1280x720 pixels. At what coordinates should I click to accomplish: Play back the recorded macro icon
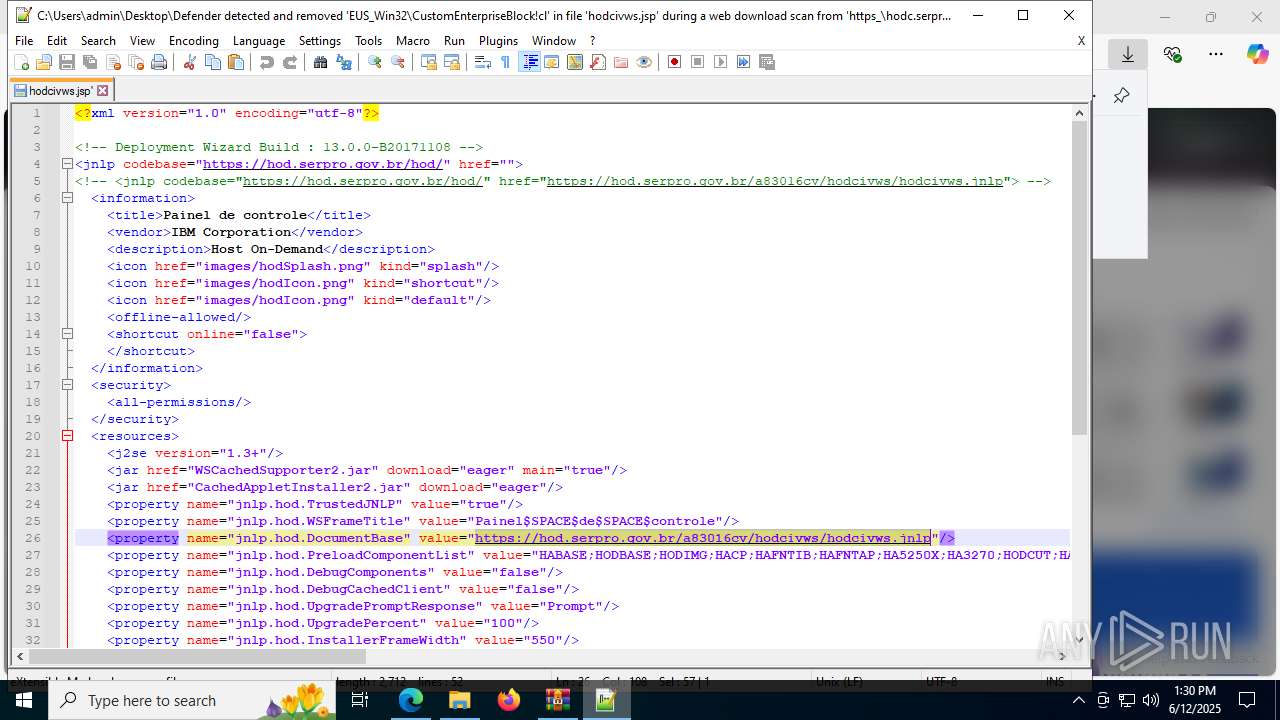720,62
